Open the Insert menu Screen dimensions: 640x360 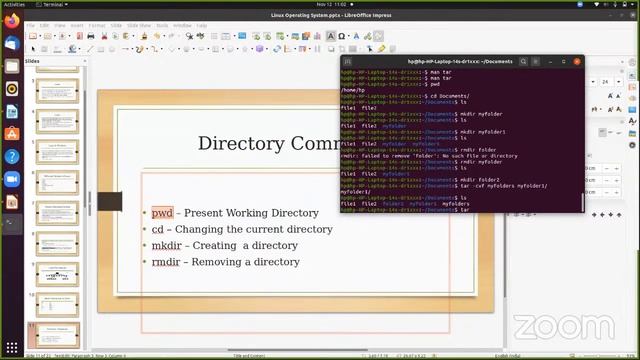(77, 25)
